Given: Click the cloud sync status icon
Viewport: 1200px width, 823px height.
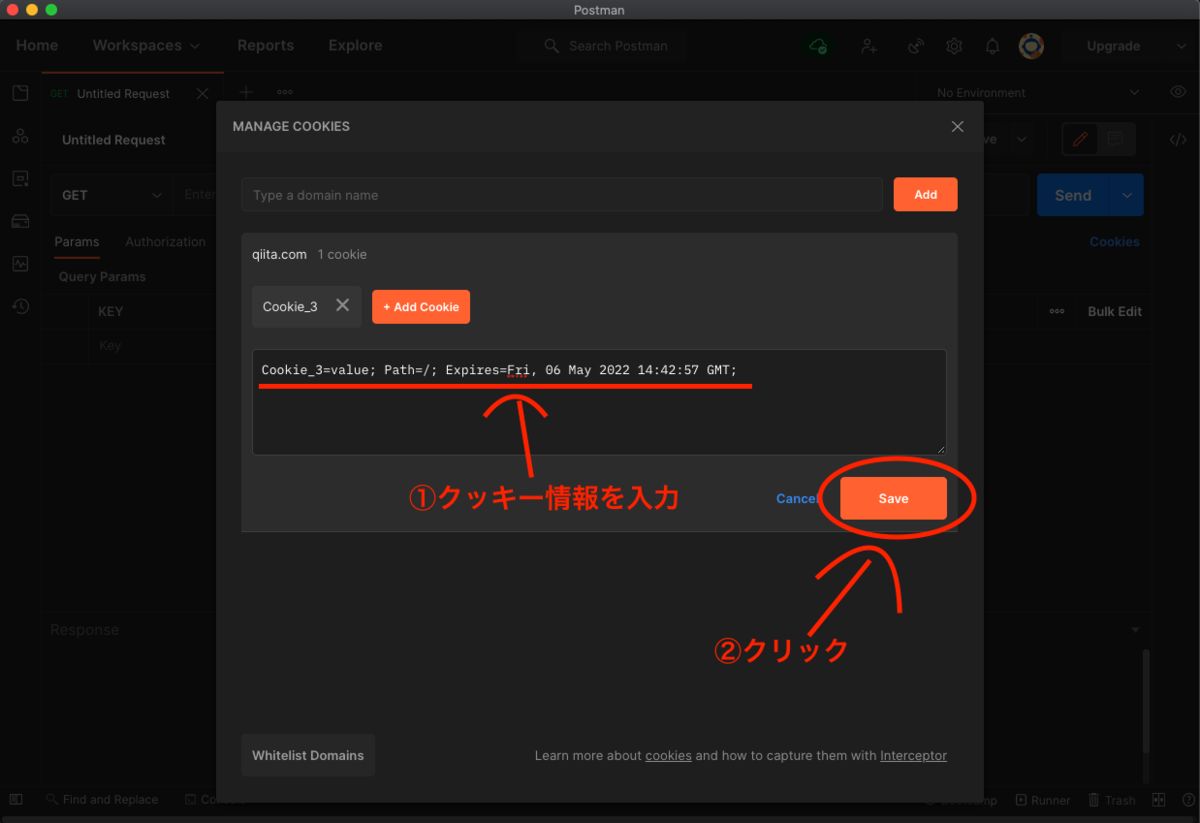Looking at the screenshot, I should [x=819, y=46].
